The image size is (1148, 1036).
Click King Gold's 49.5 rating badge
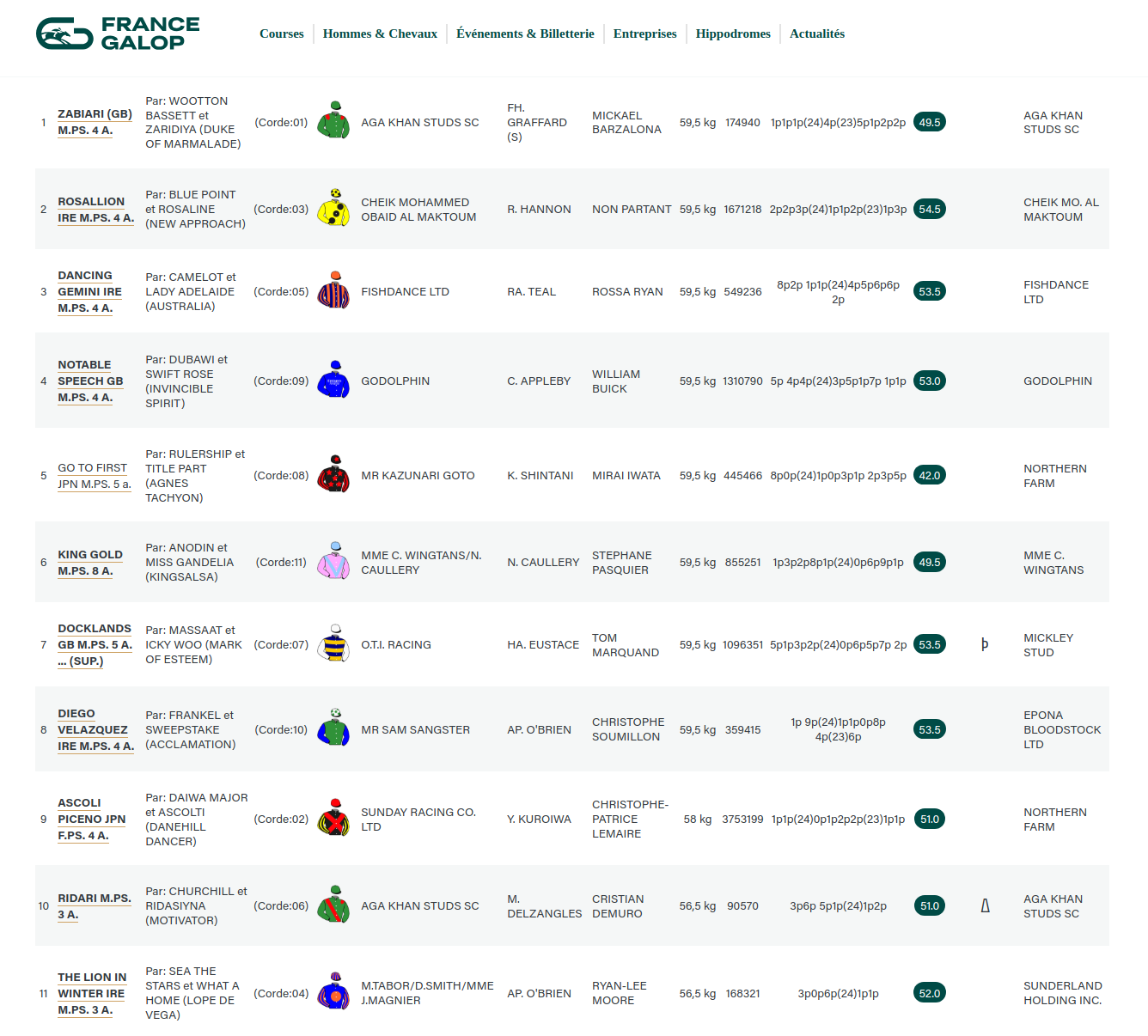(x=930, y=562)
